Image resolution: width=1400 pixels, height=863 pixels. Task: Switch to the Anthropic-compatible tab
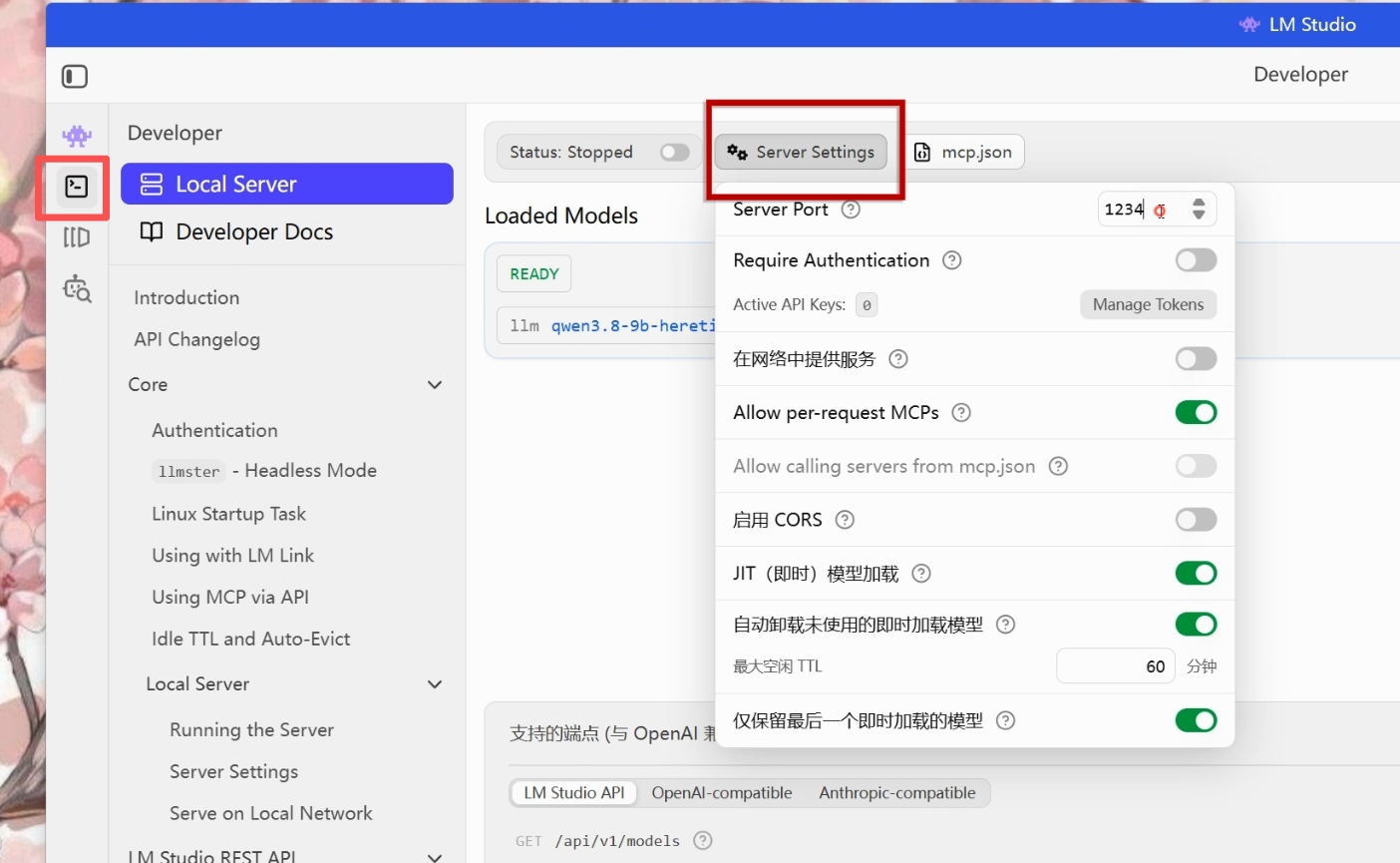897,793
